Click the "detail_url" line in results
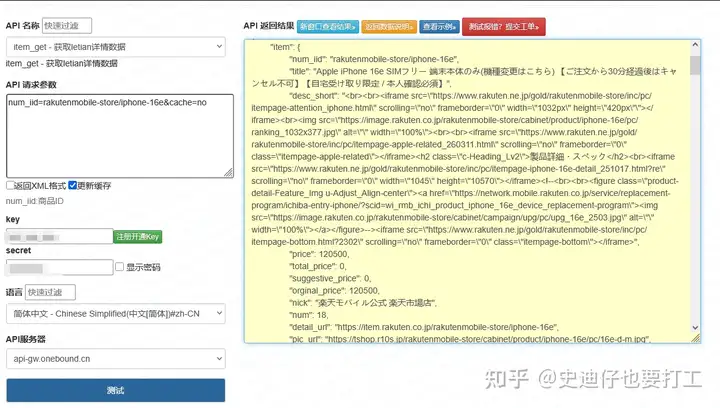 point(424,327)
